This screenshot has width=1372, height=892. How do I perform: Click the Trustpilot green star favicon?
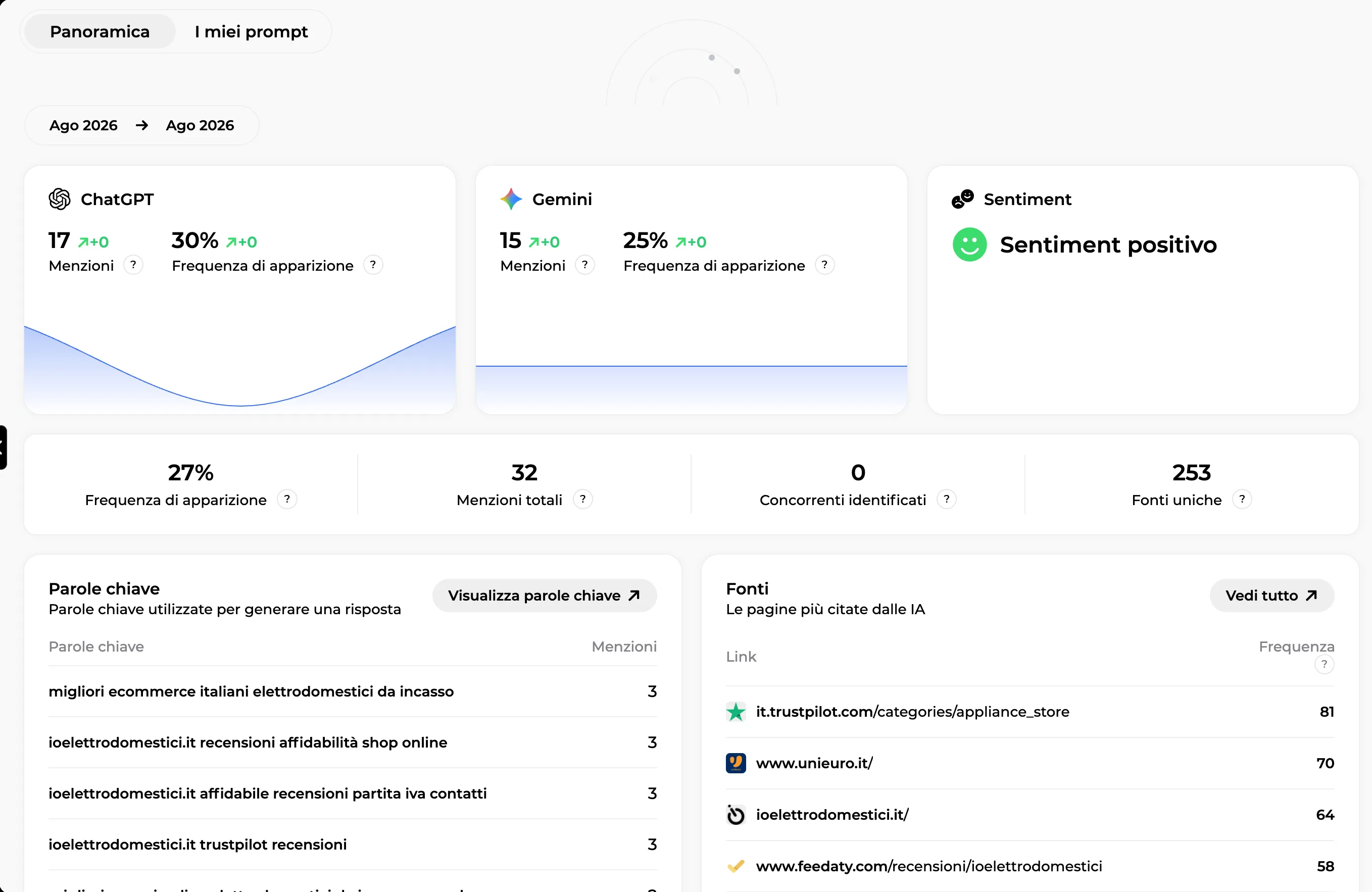click(736, 712)
